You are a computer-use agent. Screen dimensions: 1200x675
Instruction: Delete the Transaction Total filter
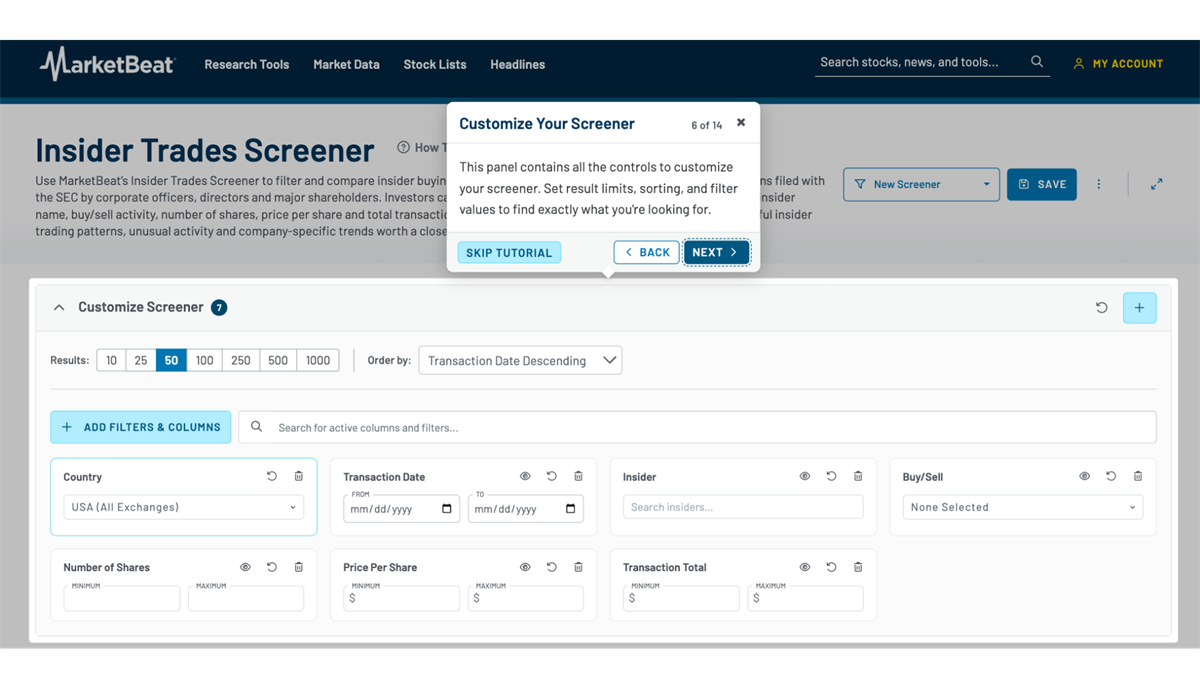coord(858,567)
